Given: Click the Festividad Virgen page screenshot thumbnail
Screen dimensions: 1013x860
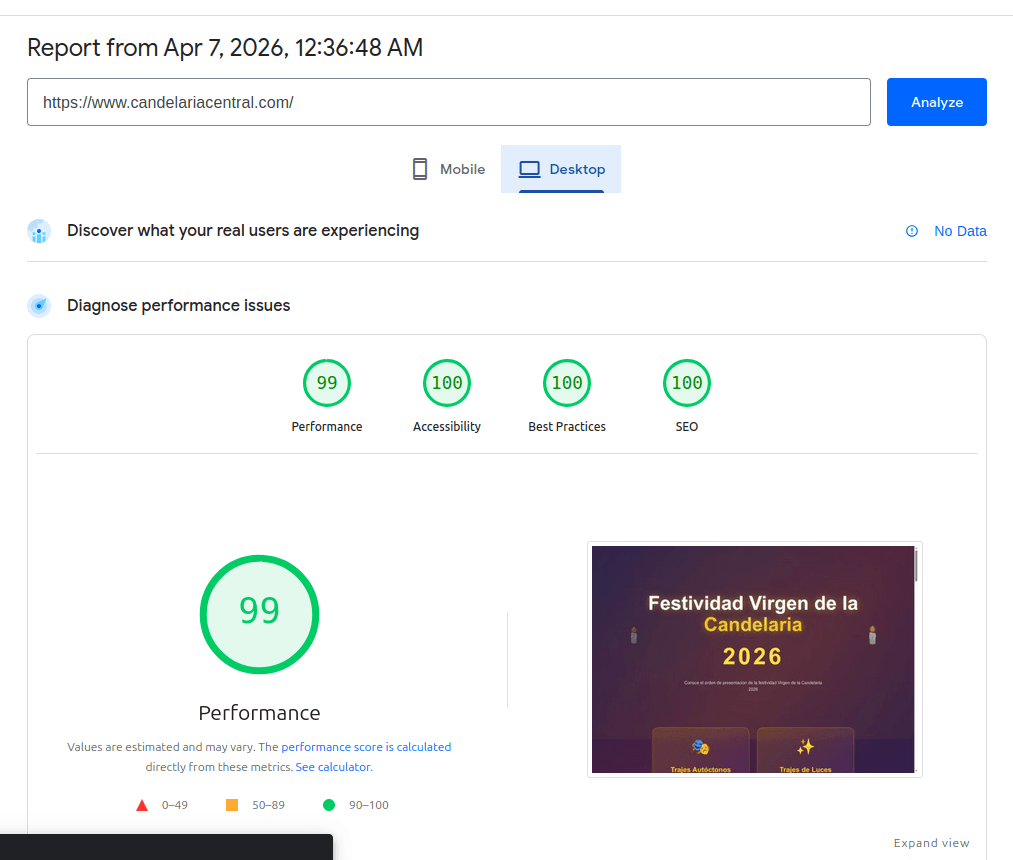Looking at the screenshot, I should pyautogui.click(x=754, y=659).
